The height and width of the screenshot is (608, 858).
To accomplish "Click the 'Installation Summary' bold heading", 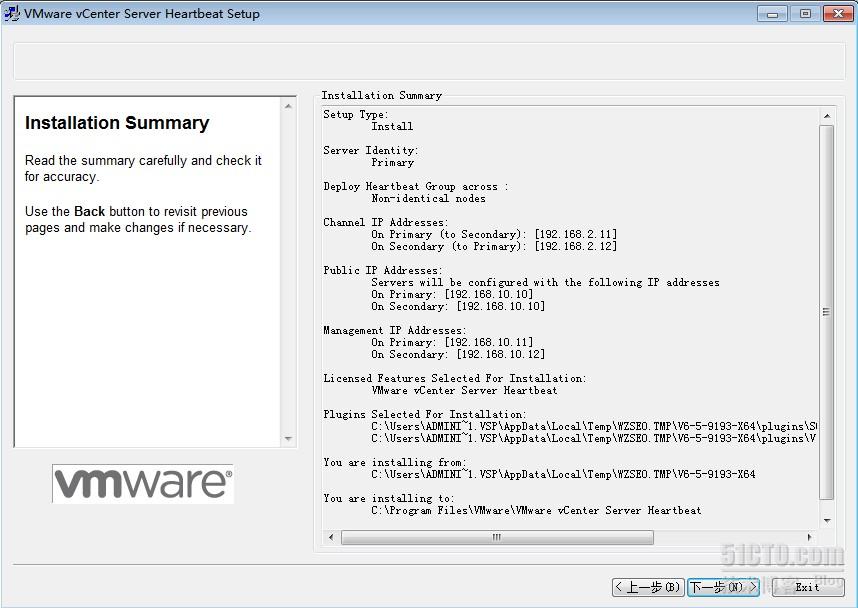I will pos(117,123).
